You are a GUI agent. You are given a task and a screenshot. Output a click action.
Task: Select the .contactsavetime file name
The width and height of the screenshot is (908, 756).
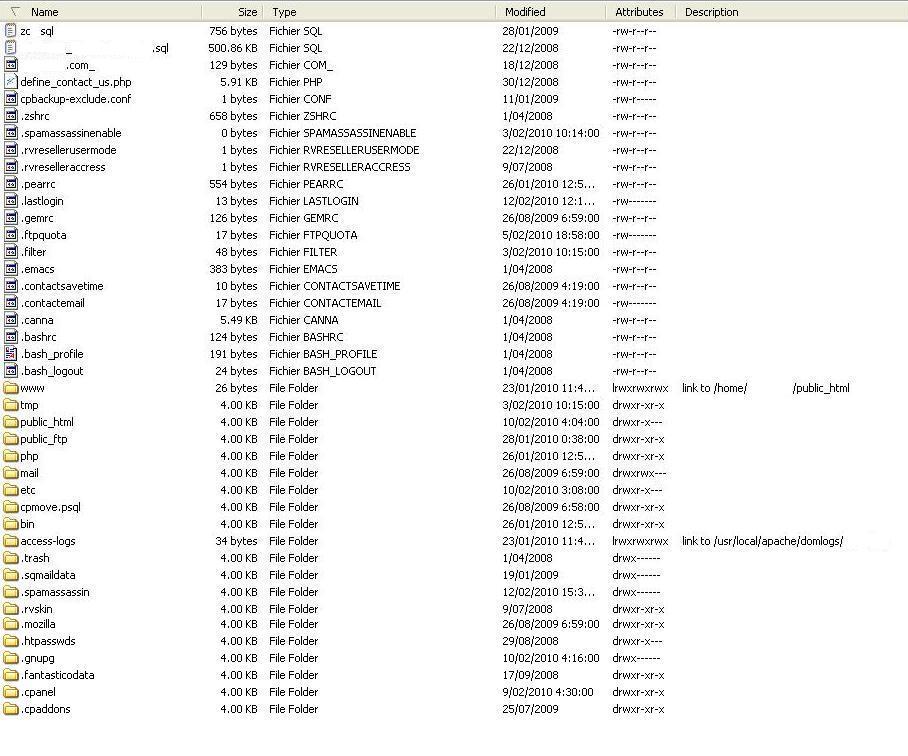(x=62, y=286)
